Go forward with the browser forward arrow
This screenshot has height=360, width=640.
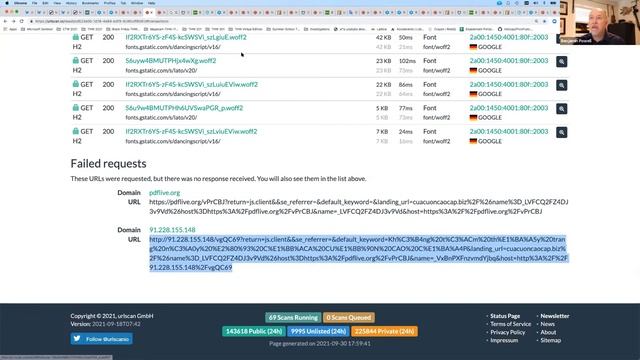click(13, 21)
